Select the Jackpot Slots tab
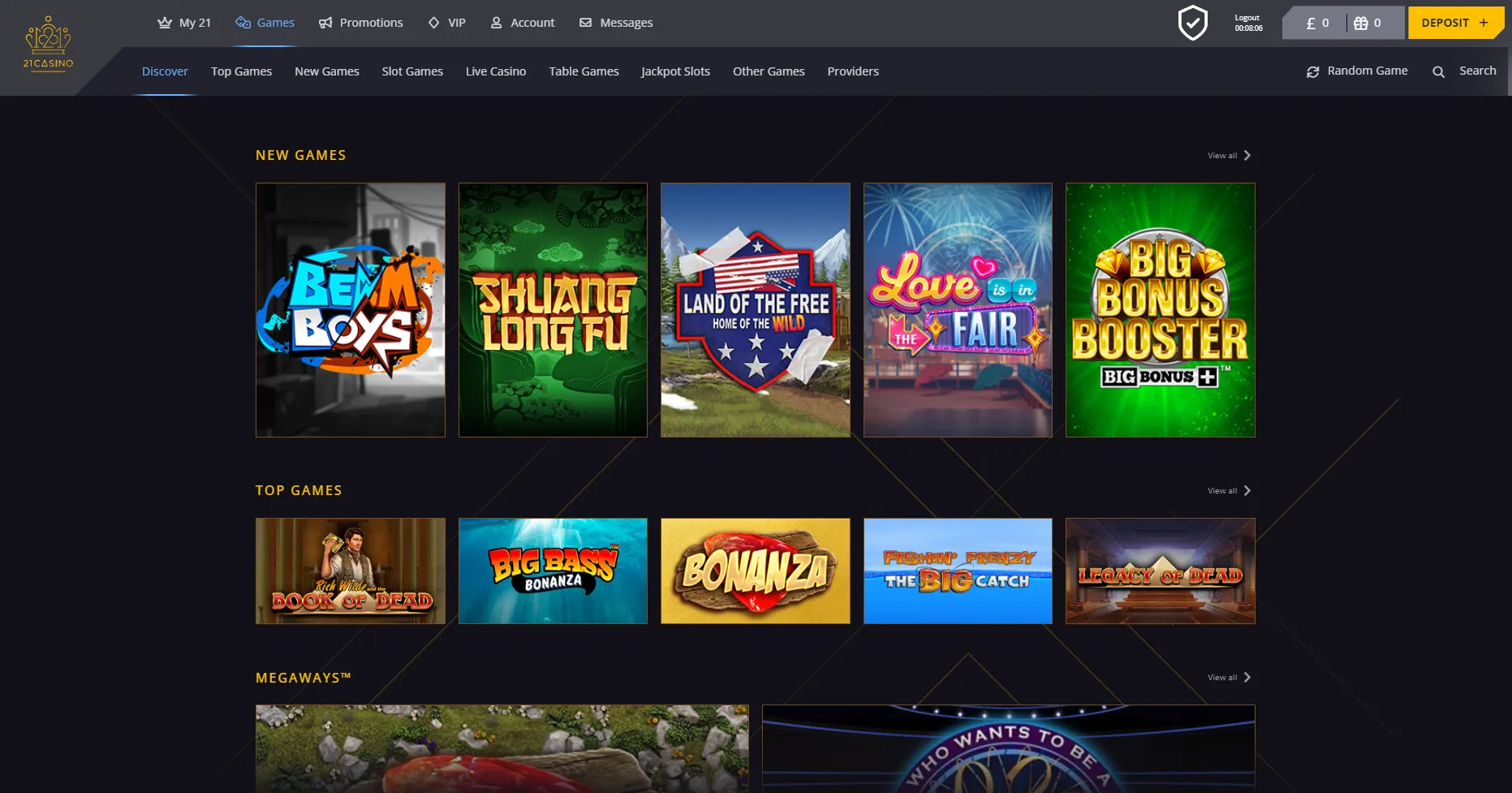Viewport: 1512px width, 793px height. click(675, 71)
